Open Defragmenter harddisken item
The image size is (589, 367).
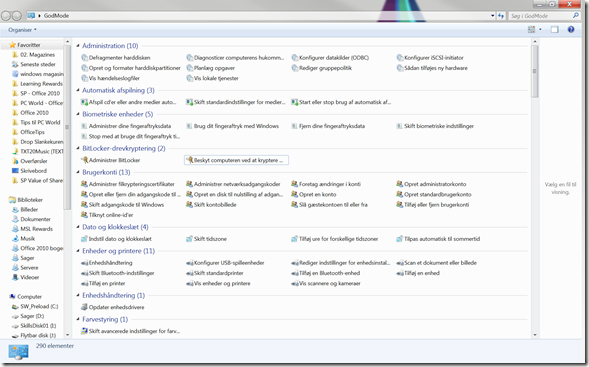[x=116, y=57]
